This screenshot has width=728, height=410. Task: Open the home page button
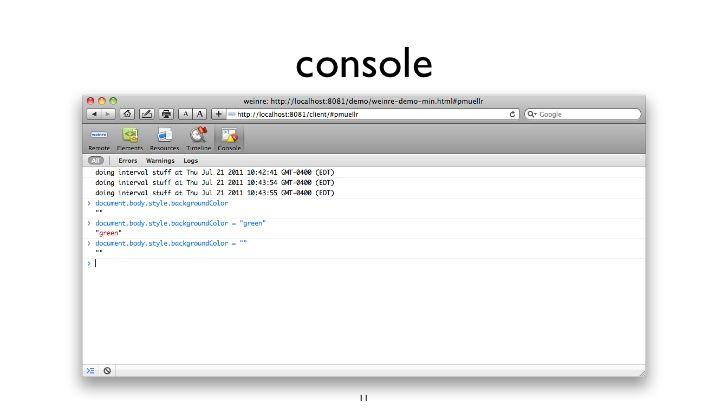[x=127, y=114]
